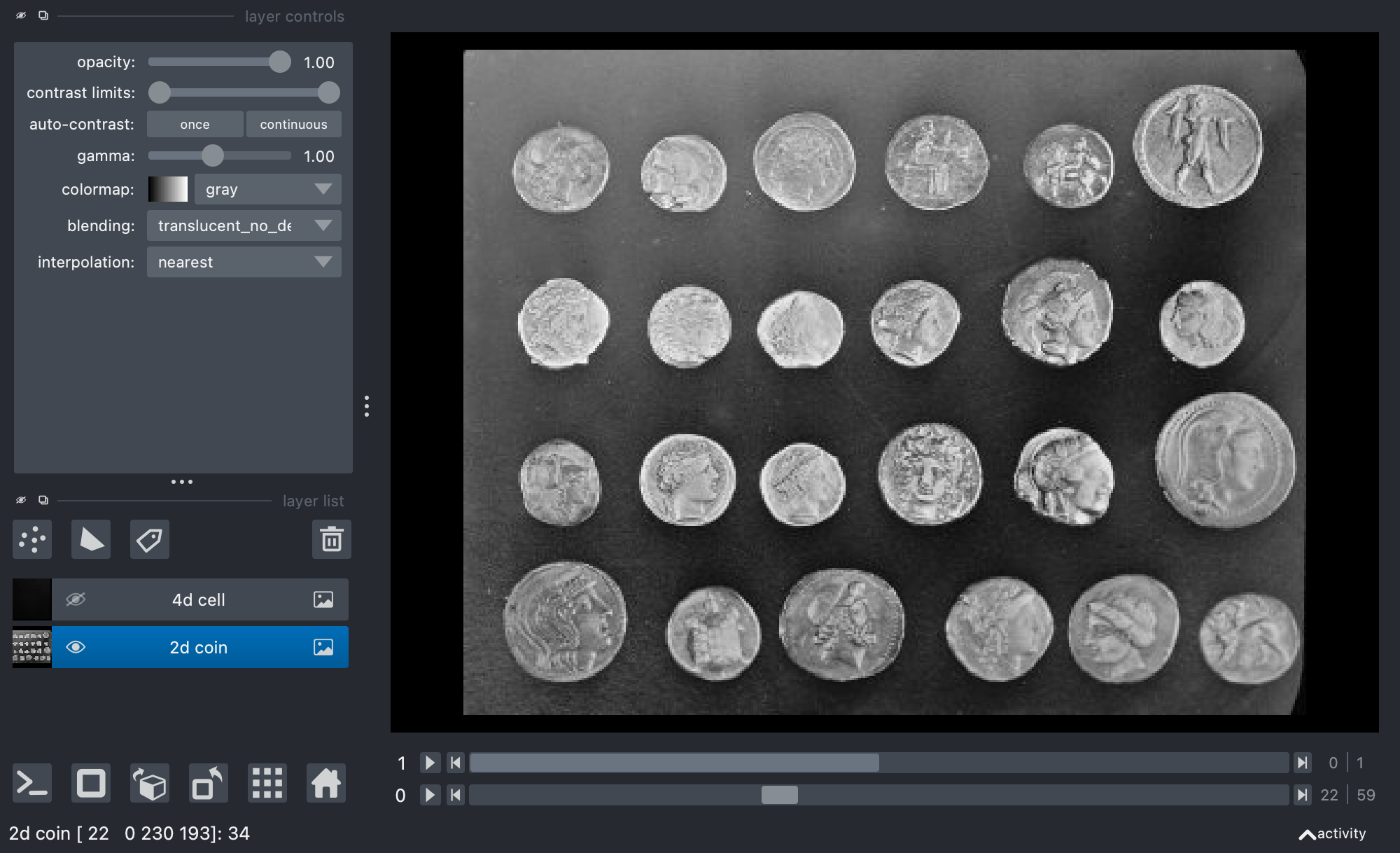Select the 2d coin layer
Image resolution: width=1400 pixels, height=853 pixels.
[x=199, y=647]
